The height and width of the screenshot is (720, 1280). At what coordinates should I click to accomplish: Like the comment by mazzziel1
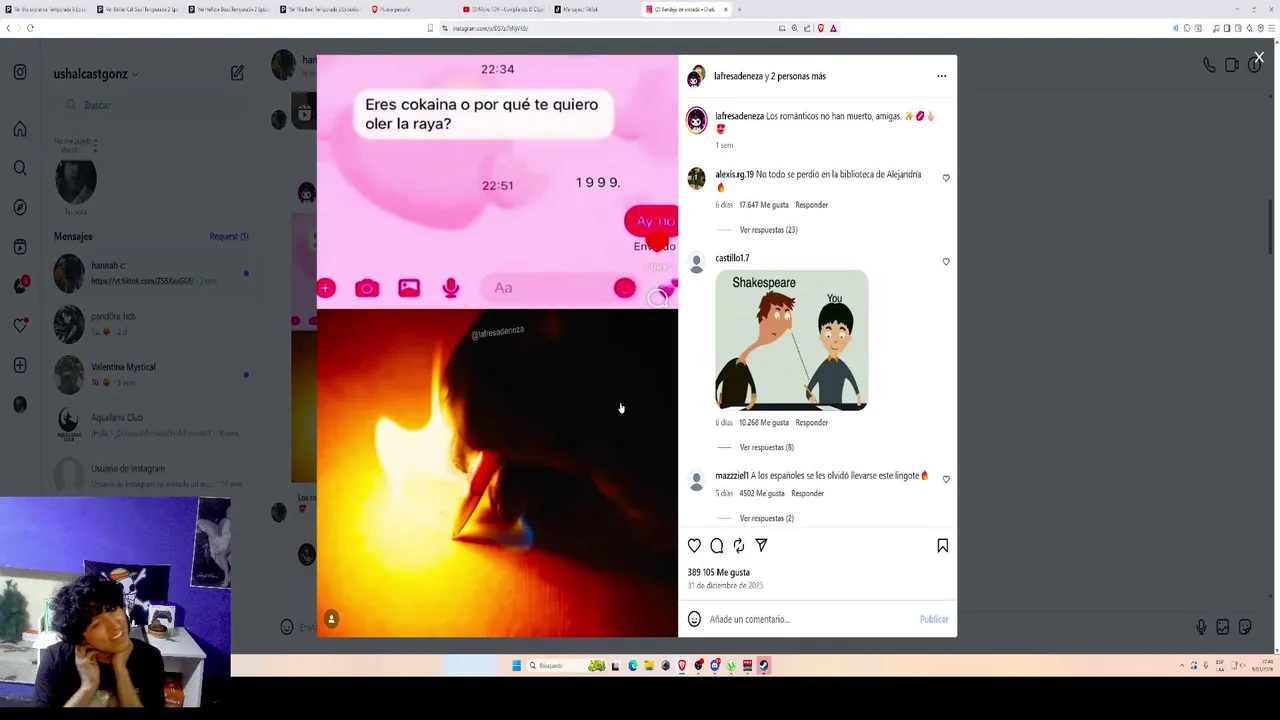point(946,479)
